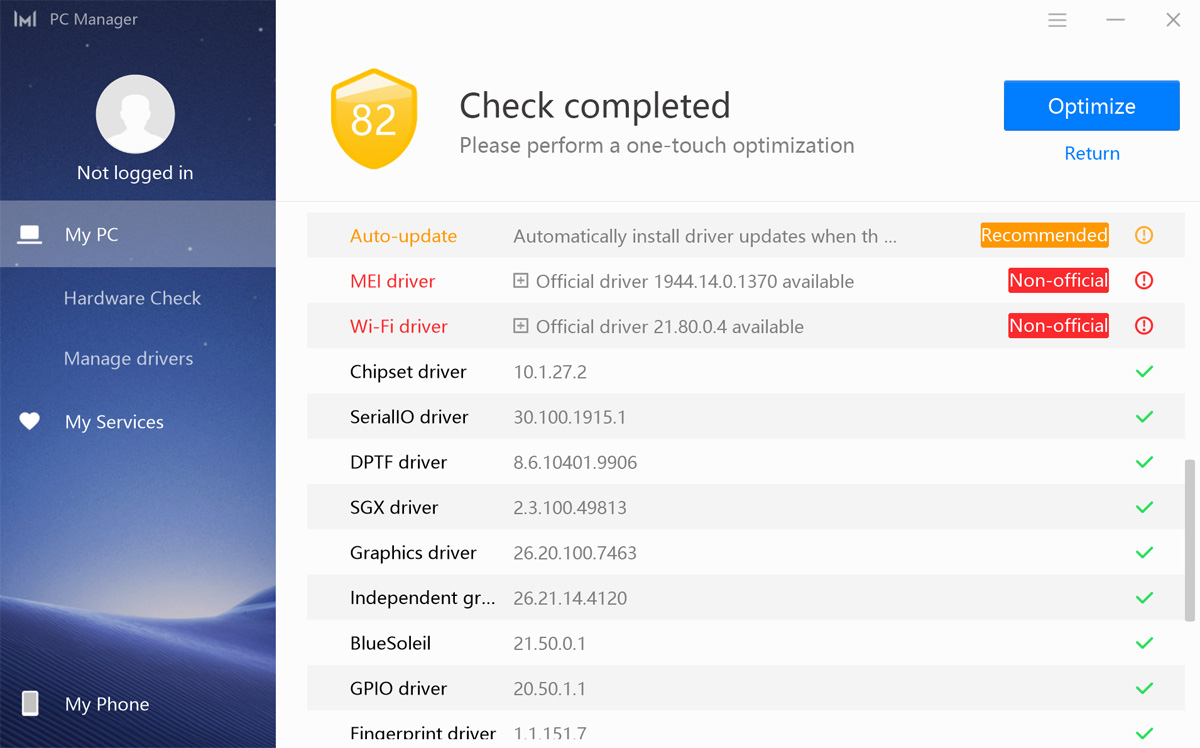
Task: Click the Non-official badge for MEI driver
Action: coord(1058,281)
